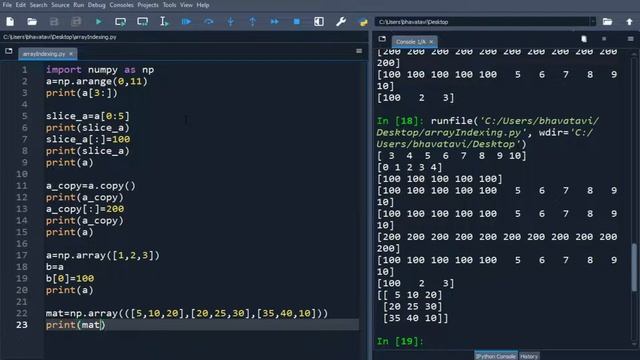Step over the current line in debugger
The height and width of the screenshot is (360, 640).
pos(209,22)
